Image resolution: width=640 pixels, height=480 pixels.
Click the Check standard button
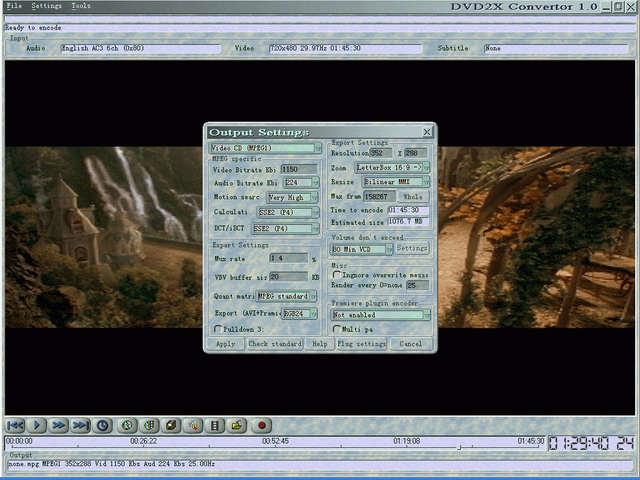[275, 344]
